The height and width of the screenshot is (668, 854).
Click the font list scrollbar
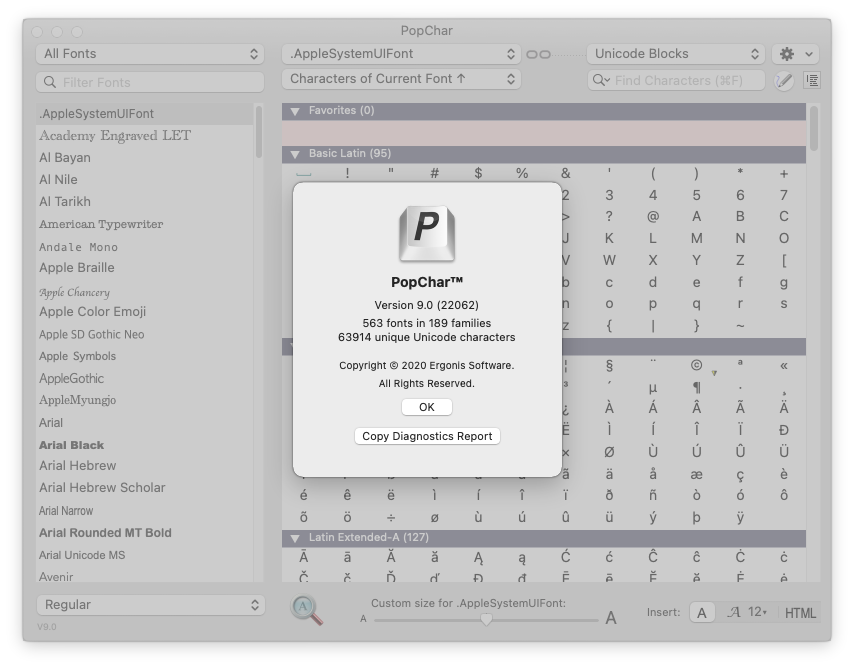259,132
